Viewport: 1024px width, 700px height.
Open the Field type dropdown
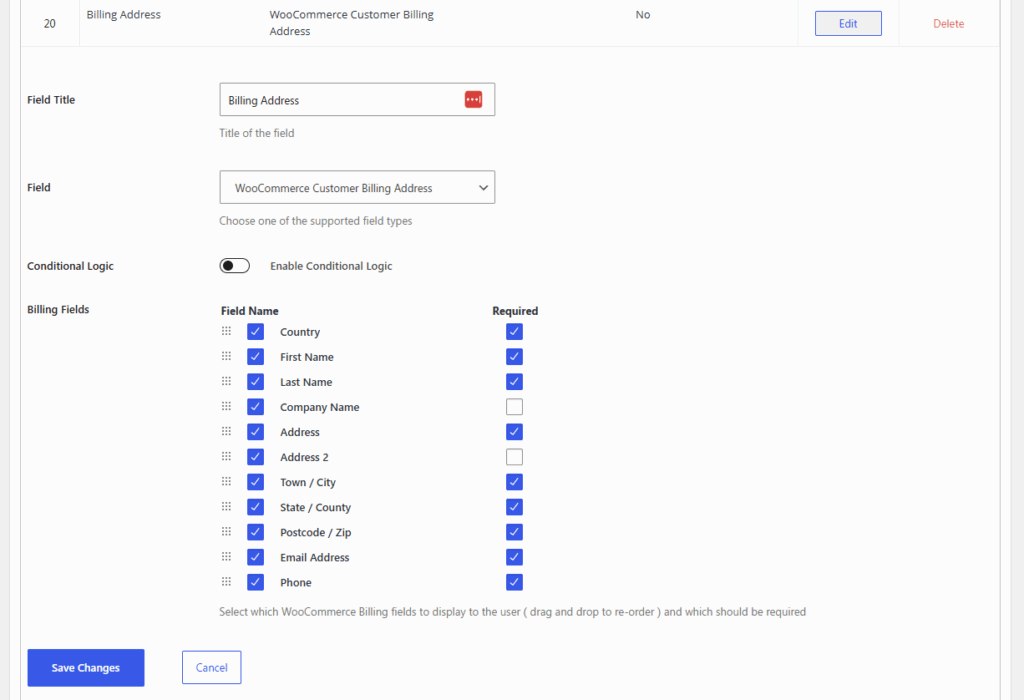357,188
